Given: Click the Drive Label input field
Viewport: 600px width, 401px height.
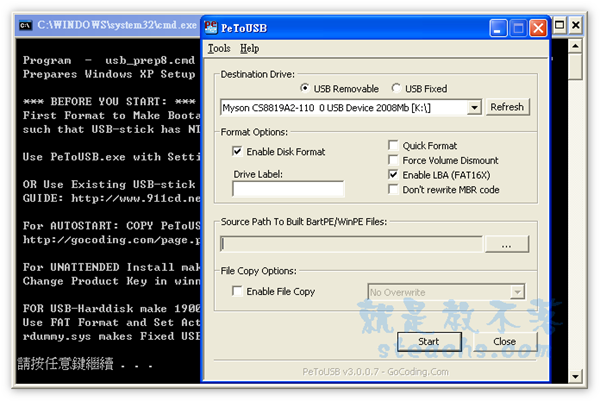Looking at the screenshot, I should point(288,189).
